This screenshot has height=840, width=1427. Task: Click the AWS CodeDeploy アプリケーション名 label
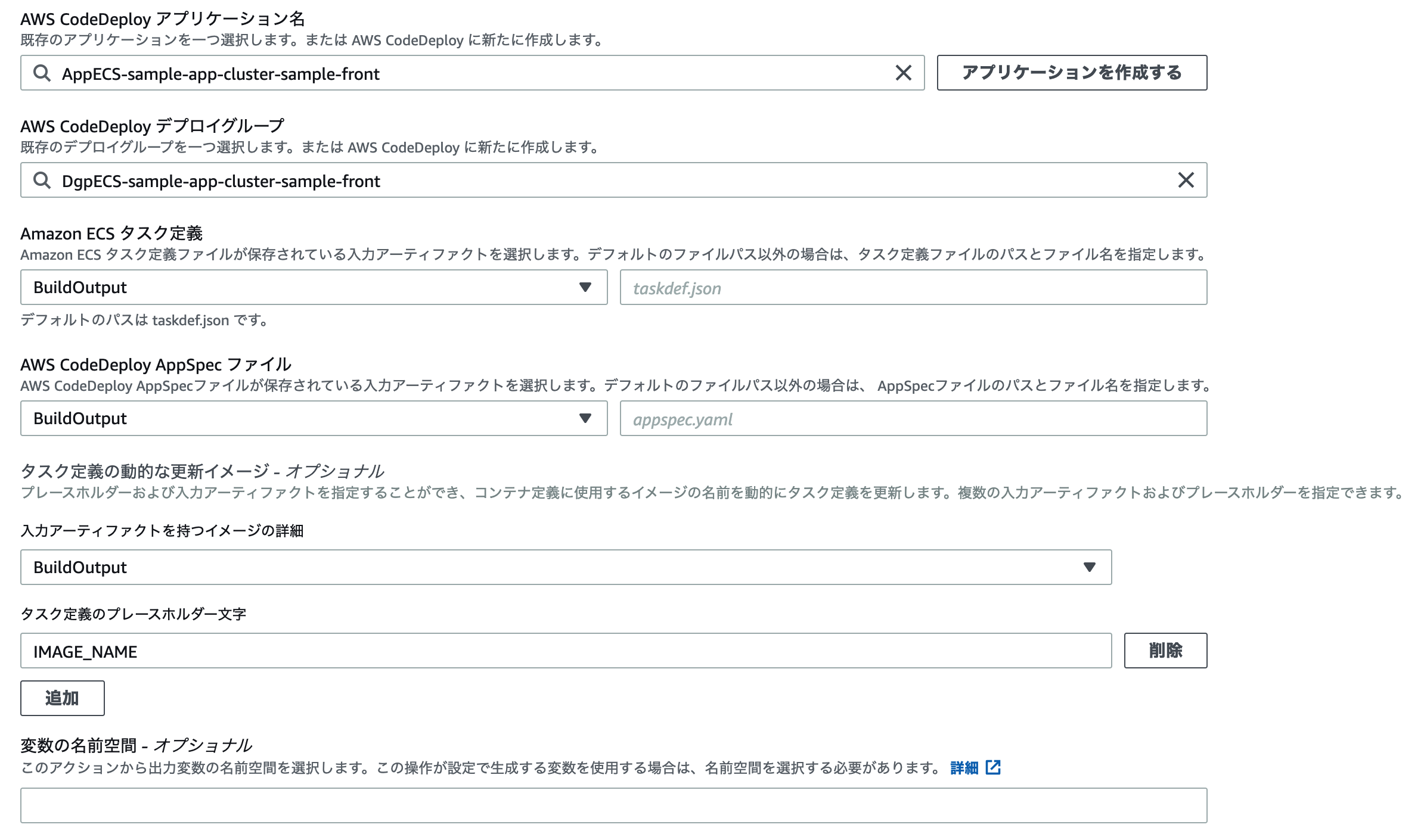163,19
